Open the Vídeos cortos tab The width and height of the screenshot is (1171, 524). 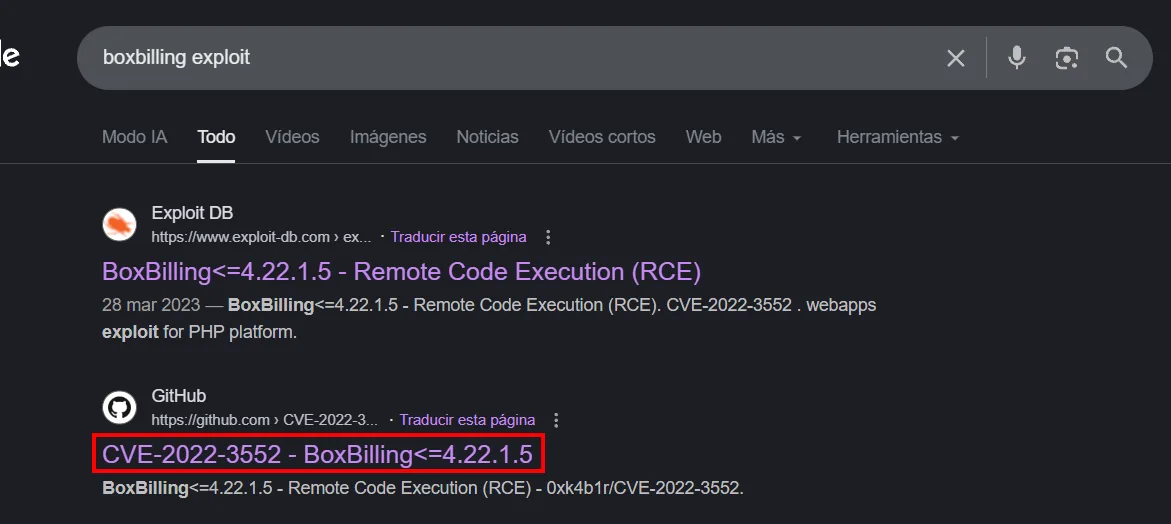602,137
